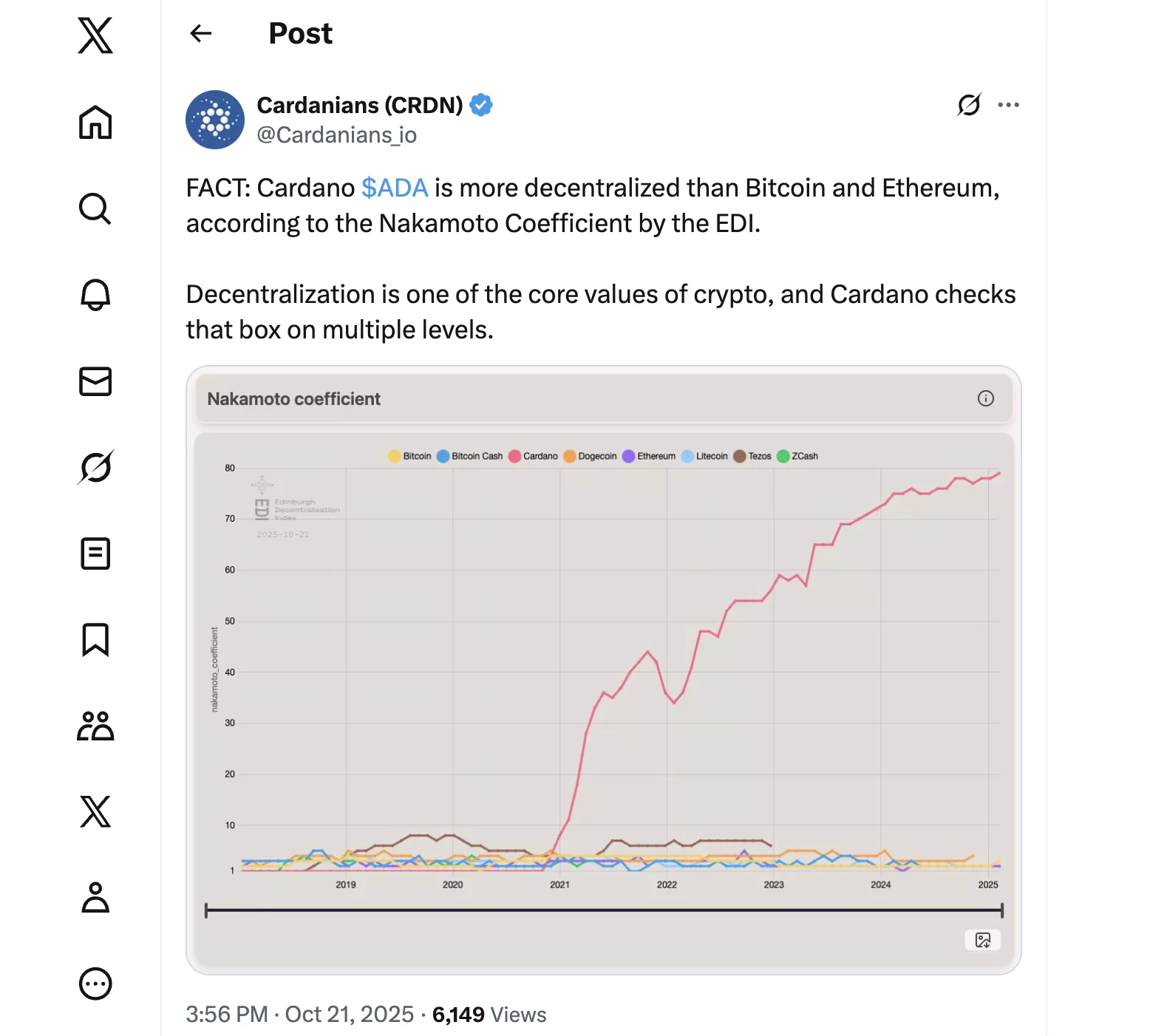
Task: Open Explore search icon in sidebar
Action: (95, 209)
